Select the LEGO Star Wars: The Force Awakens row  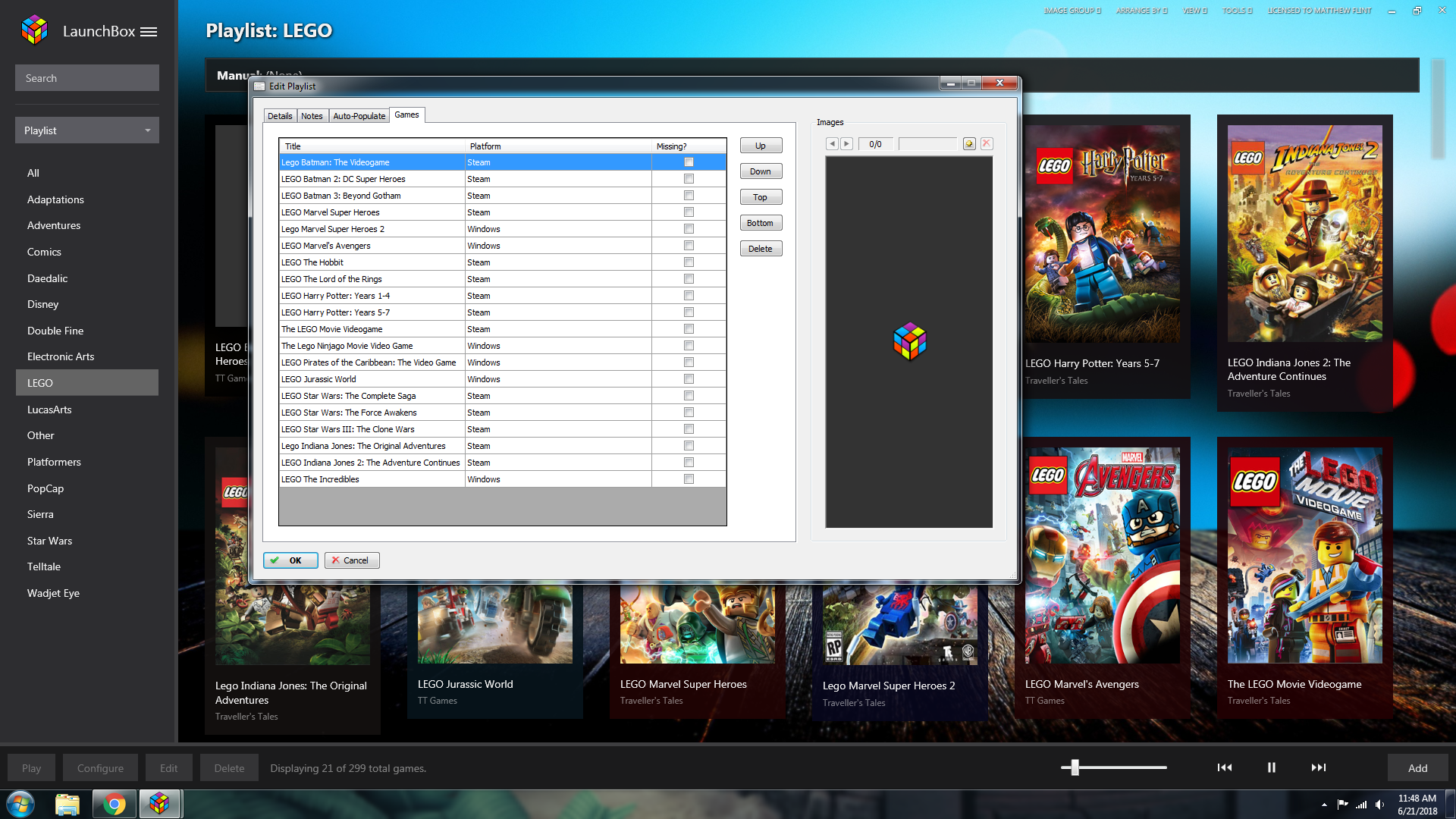pos(503,413)
